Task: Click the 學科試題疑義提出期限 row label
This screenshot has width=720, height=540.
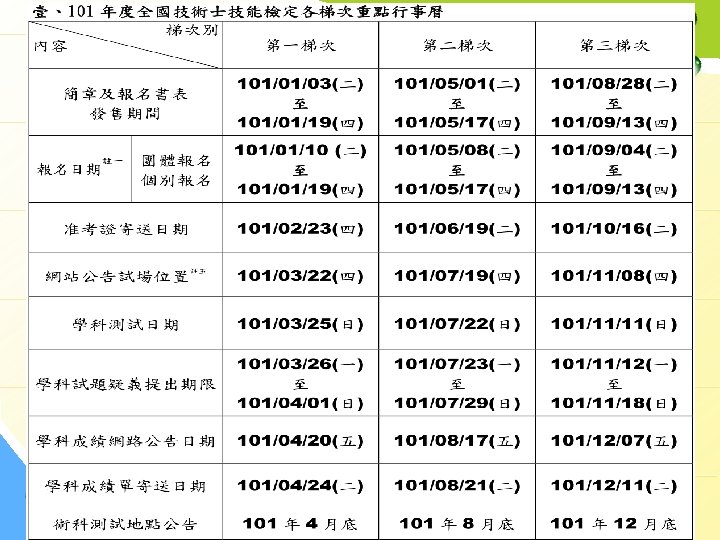Action: coord(125,383)
